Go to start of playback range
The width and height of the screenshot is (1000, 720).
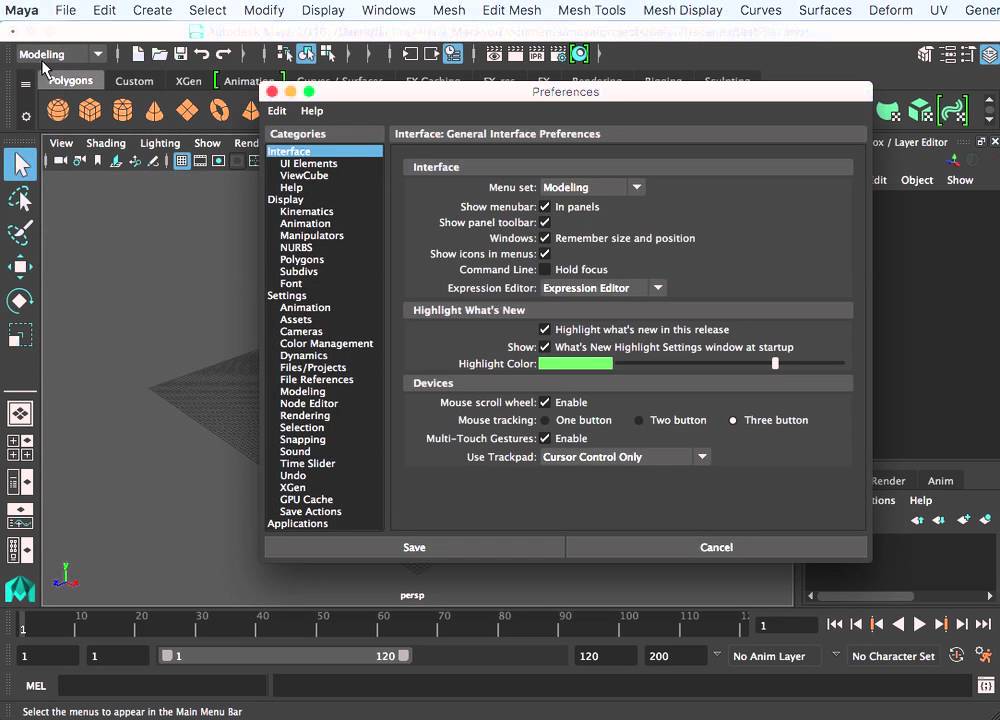[834, 624]
